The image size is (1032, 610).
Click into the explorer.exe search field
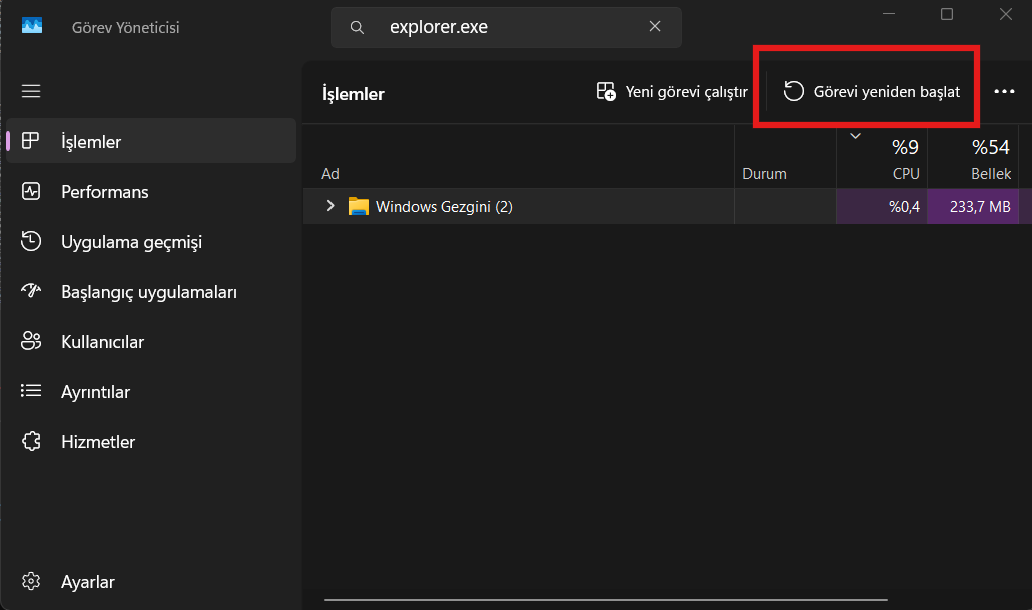point(506,27)
